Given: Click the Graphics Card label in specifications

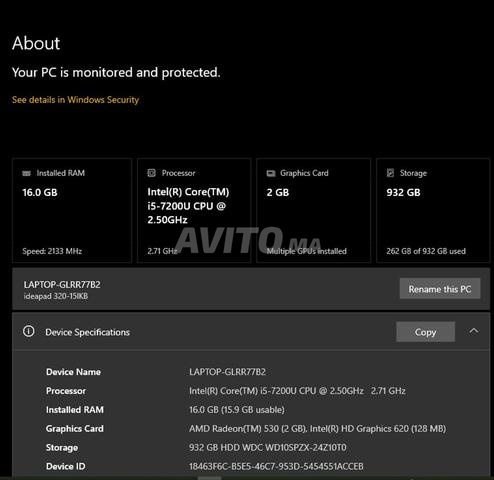Looking at the screenshot, I should (75, 428).
